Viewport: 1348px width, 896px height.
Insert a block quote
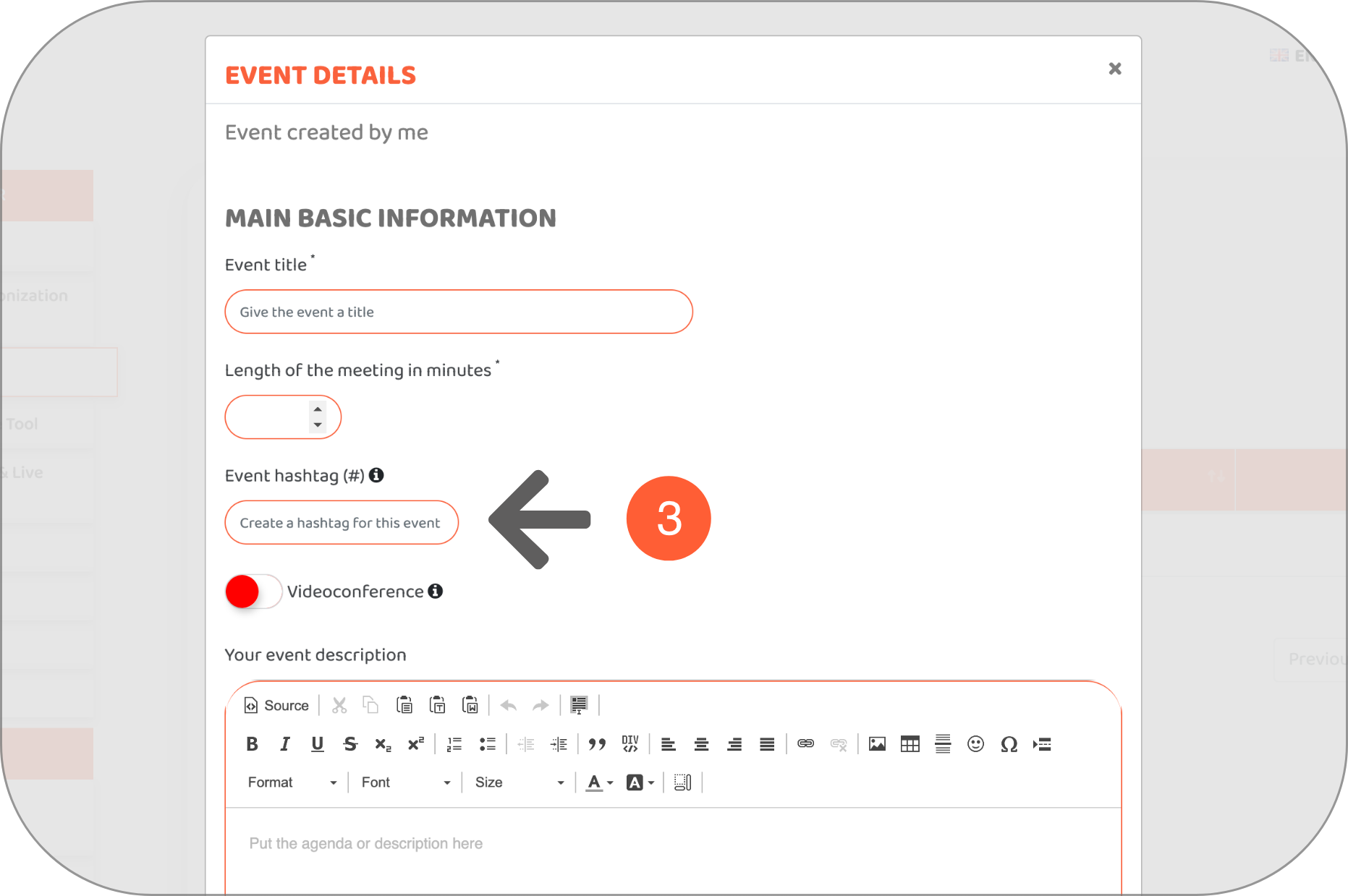[x=597, y=744]
